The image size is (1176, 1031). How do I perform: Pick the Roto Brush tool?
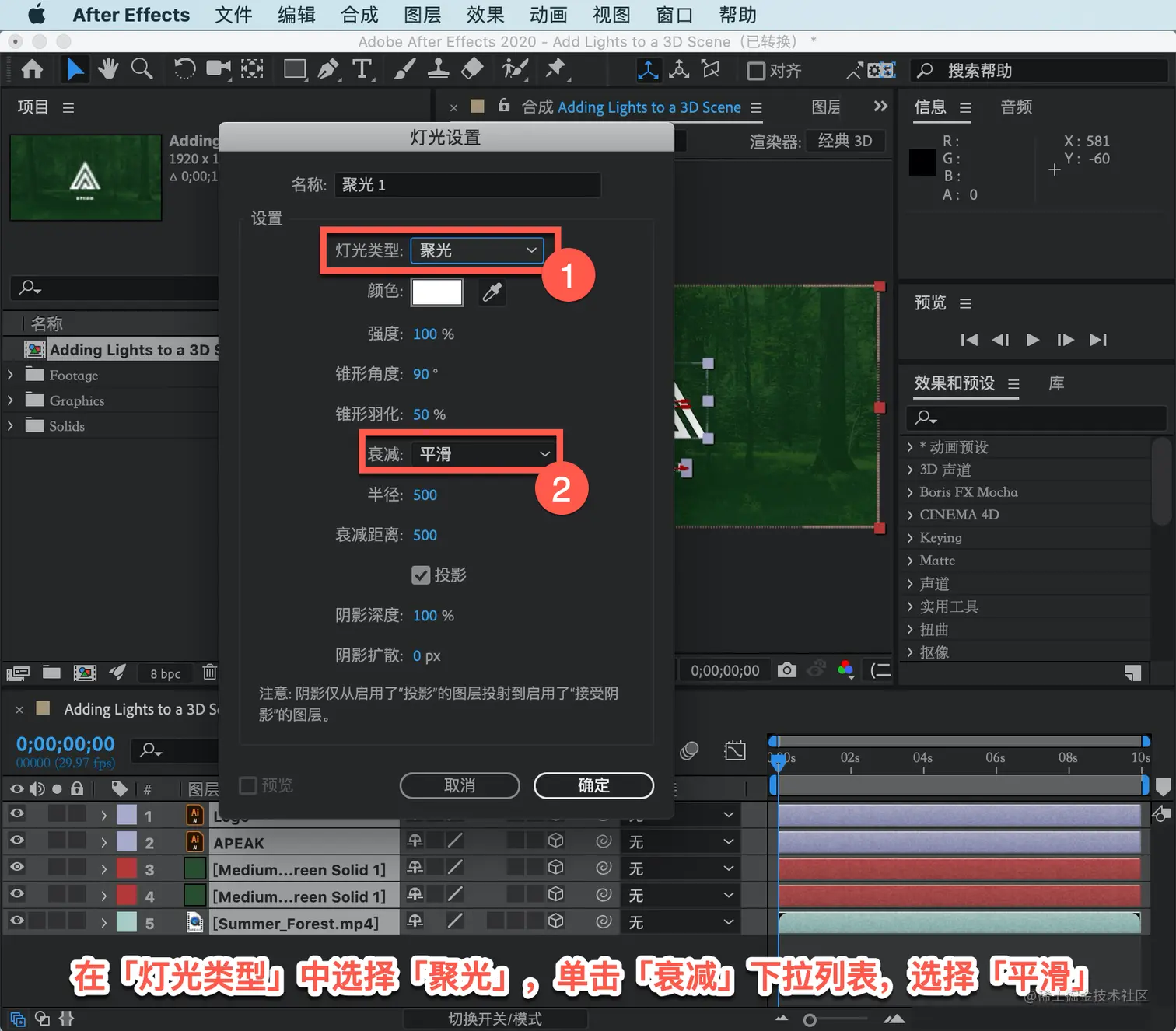[515, 69]
